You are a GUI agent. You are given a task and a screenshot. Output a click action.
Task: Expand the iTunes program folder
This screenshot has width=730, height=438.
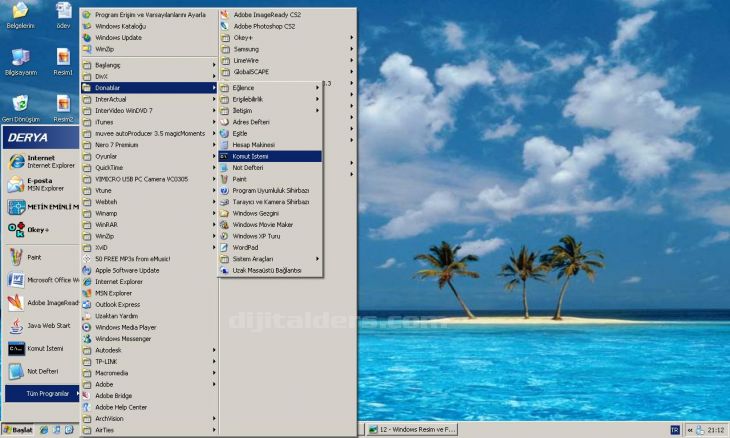(x=149, y=122)
